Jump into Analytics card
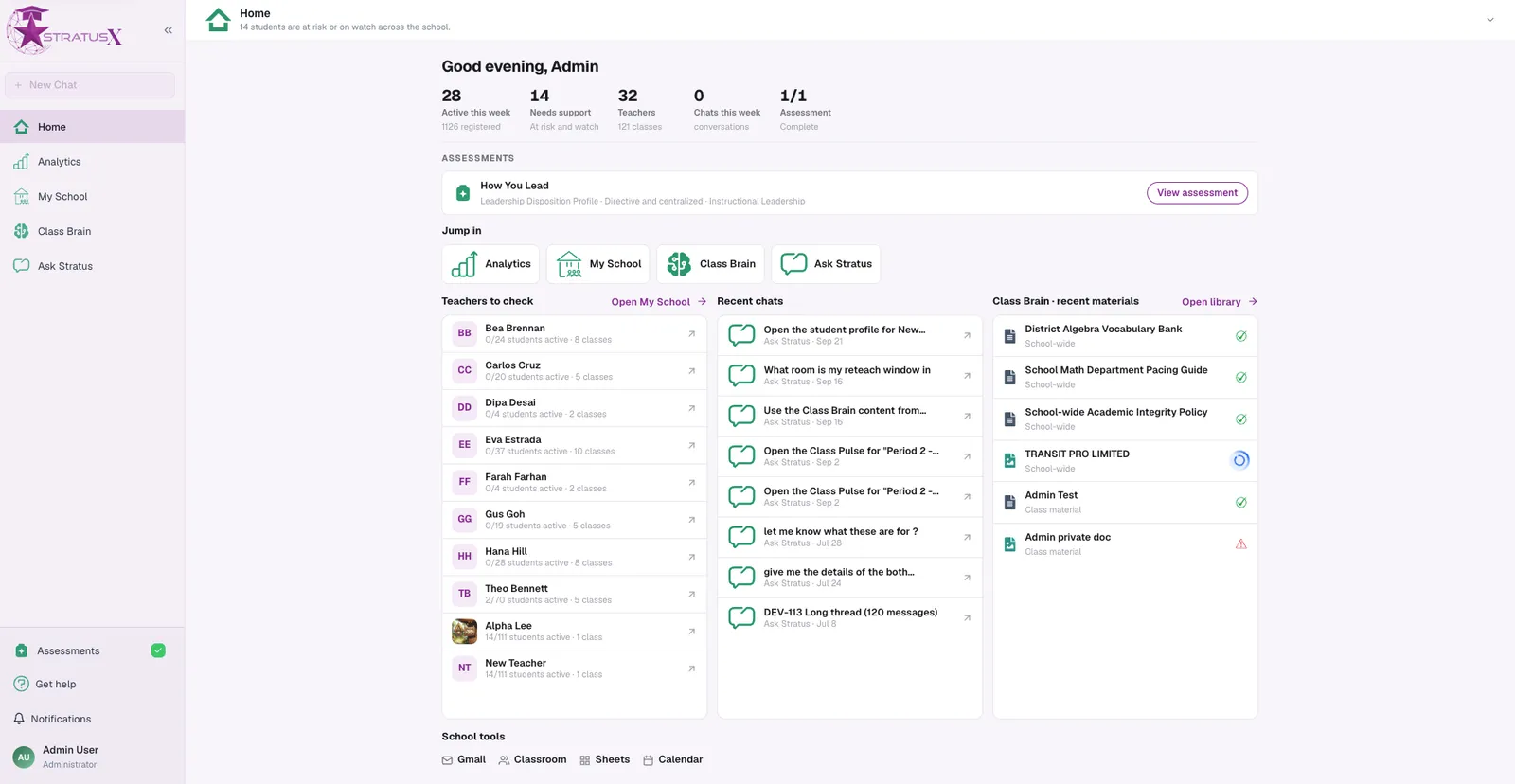Viewport: 1515px width, 784px height. [490, 264]
